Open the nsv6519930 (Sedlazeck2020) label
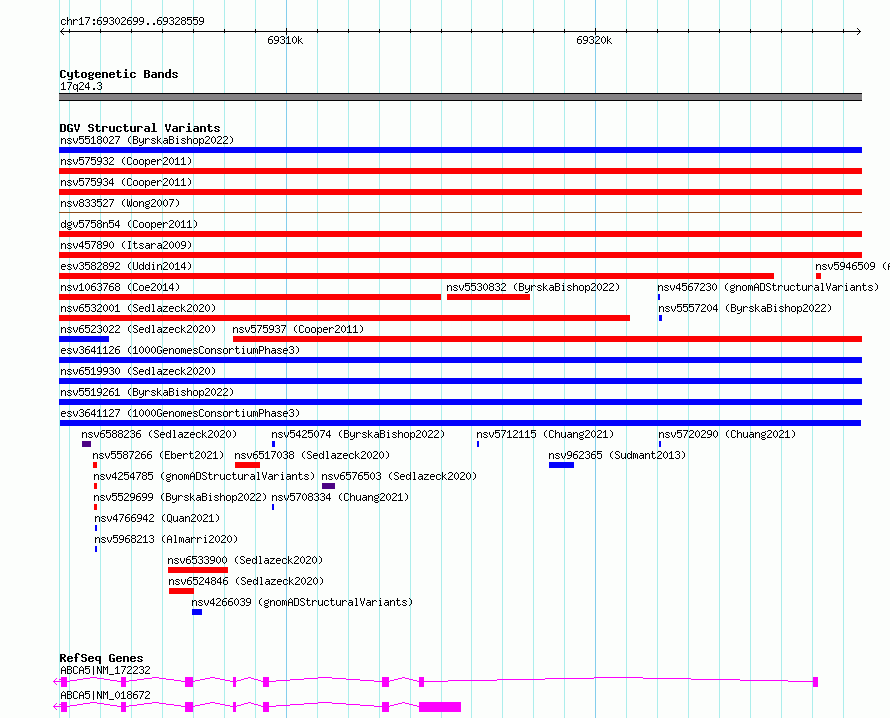890x718 pixels. pos(138,371)
